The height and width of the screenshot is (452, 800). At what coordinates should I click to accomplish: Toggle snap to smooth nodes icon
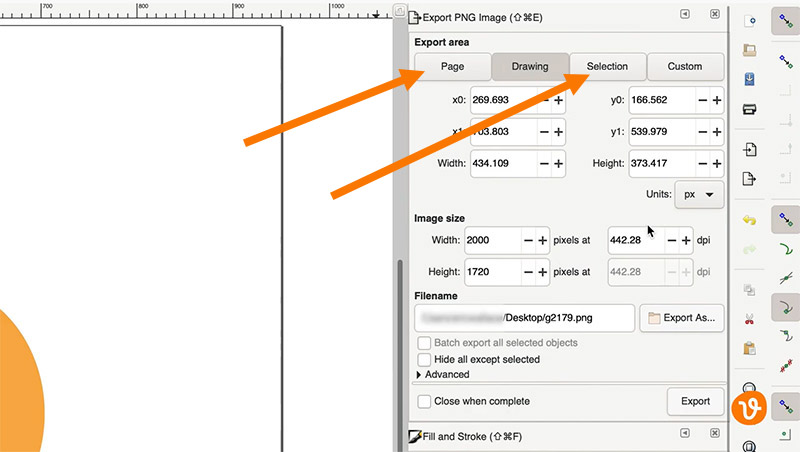(x=786, y=336)
